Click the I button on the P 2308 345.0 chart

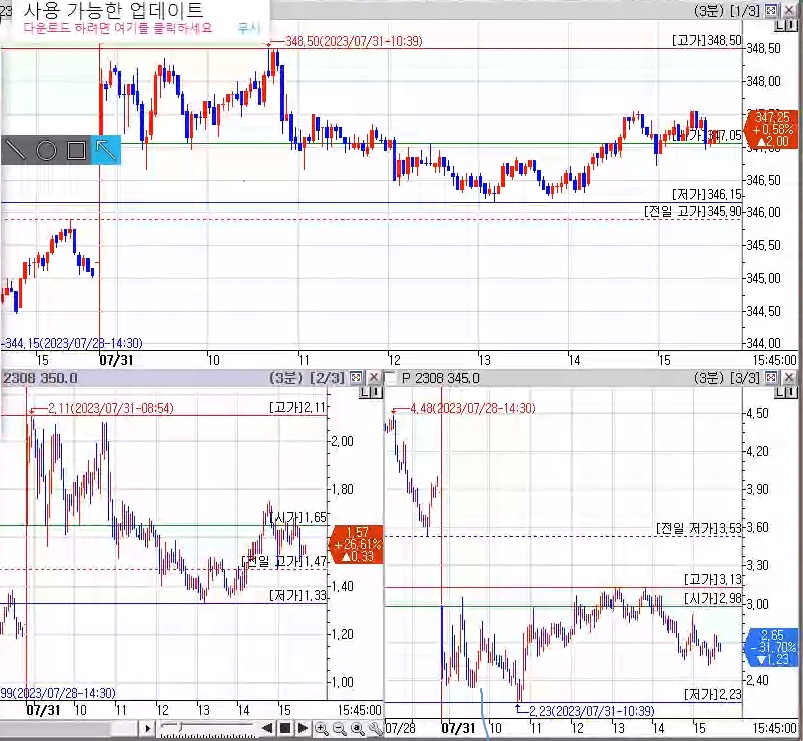click(791, 393)
